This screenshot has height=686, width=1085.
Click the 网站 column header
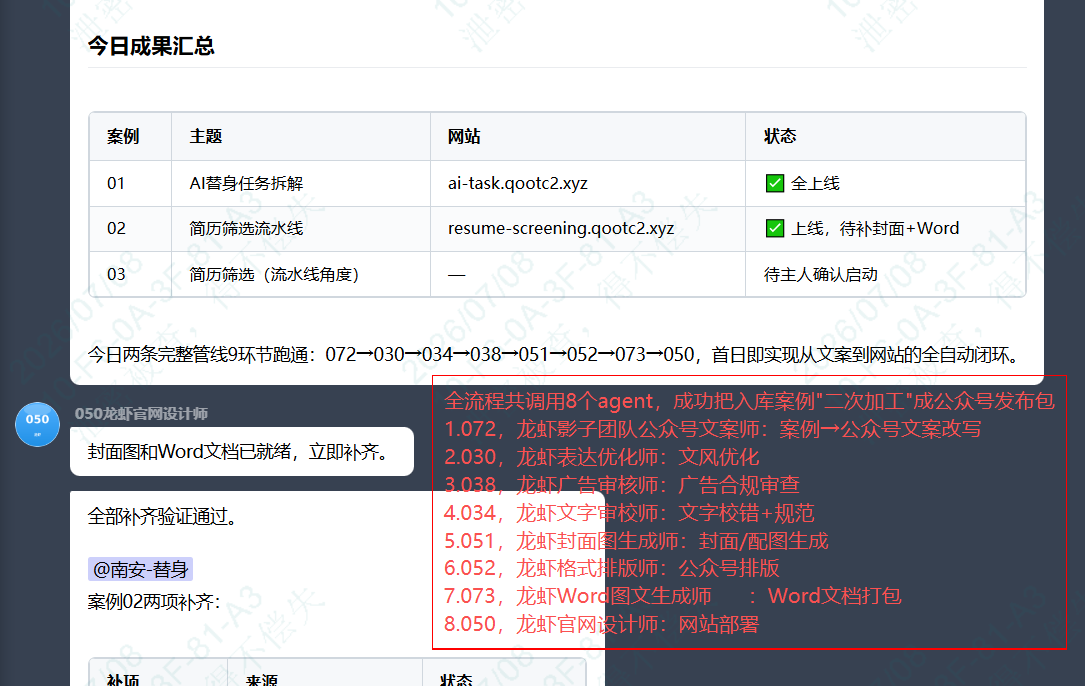pyautogui.click(x=464, y=136)
